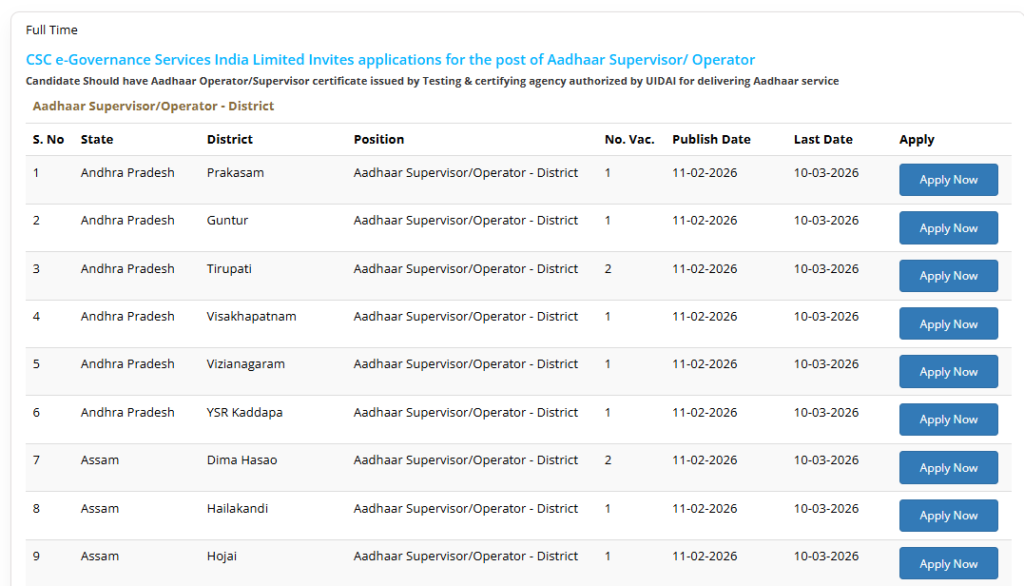Apply Now for Visakhapatnam district vacancy
The height and width of the screenshot is (586, 1024).
pyautogui.click(x=948, y=323)
